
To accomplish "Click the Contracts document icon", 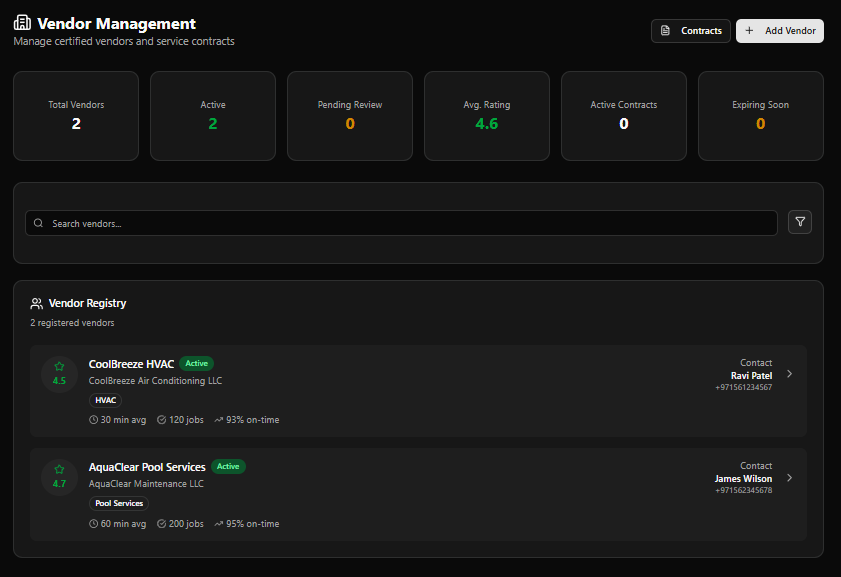I will [x=665, y=31].
